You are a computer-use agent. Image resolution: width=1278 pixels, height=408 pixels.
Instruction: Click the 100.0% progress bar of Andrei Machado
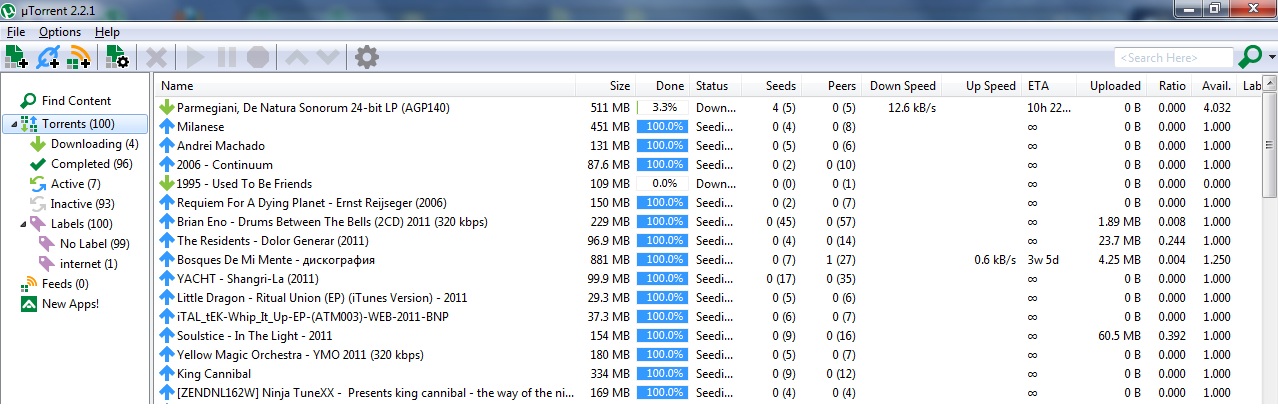click(663, 145)
